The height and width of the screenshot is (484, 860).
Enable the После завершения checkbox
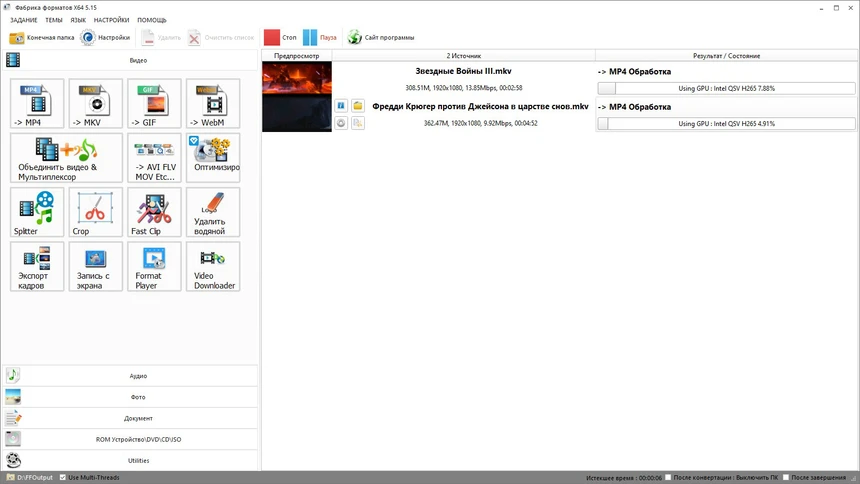(785, 477)
